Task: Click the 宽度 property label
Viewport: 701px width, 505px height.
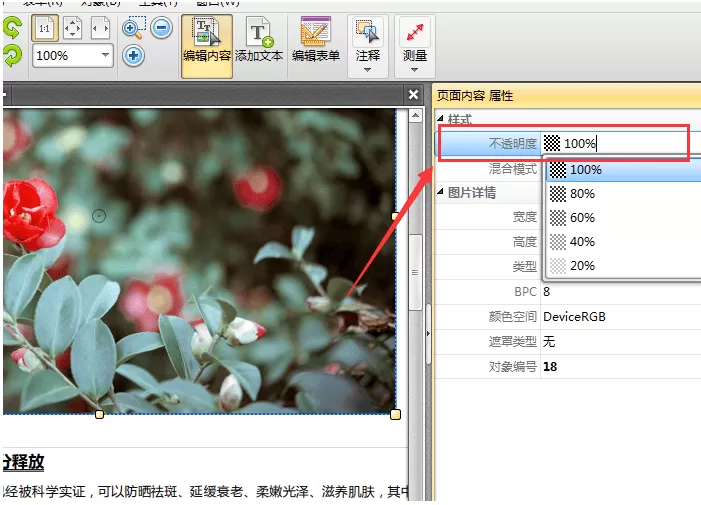Action: (x=524, y=217)
